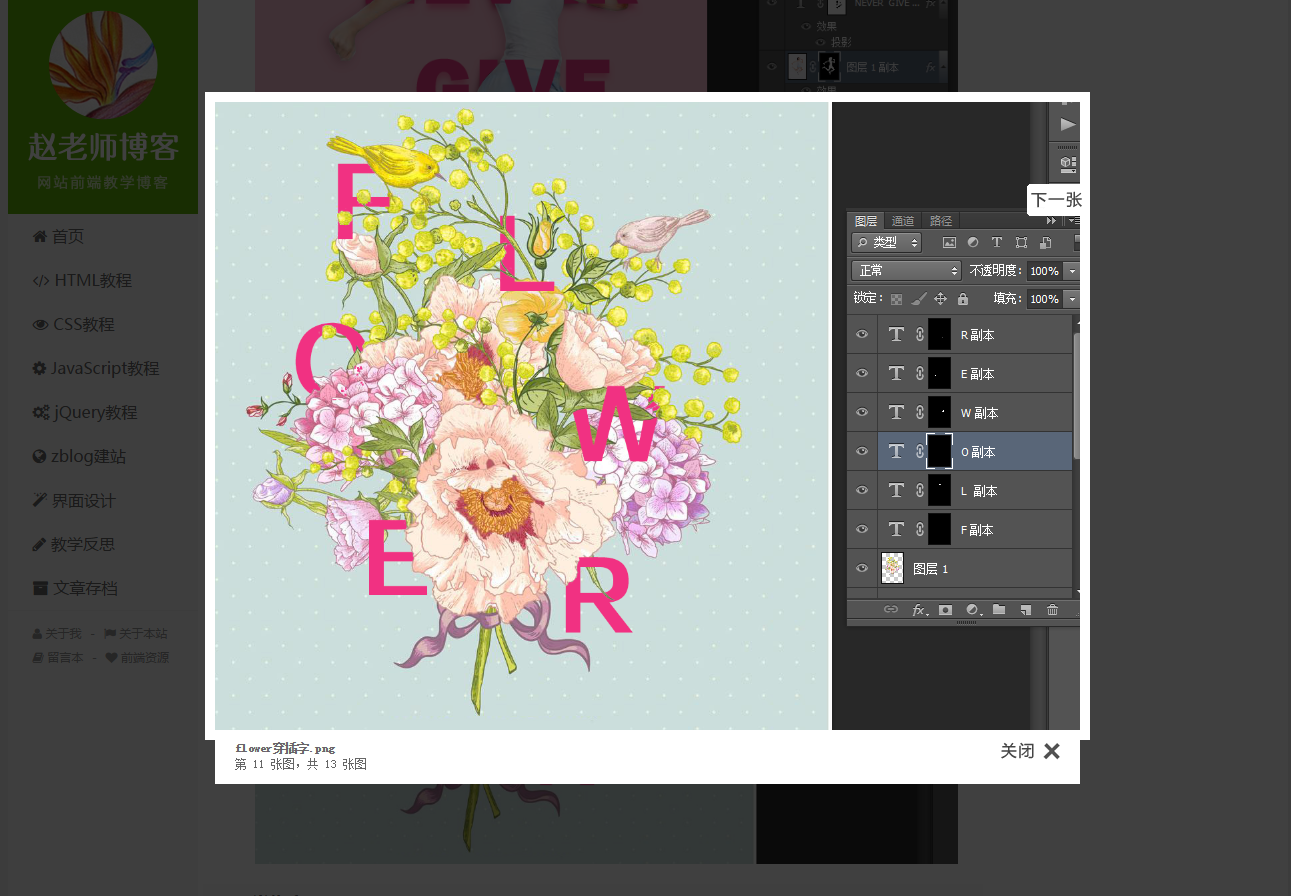Lock image pixels brush icon

[919, 299]
